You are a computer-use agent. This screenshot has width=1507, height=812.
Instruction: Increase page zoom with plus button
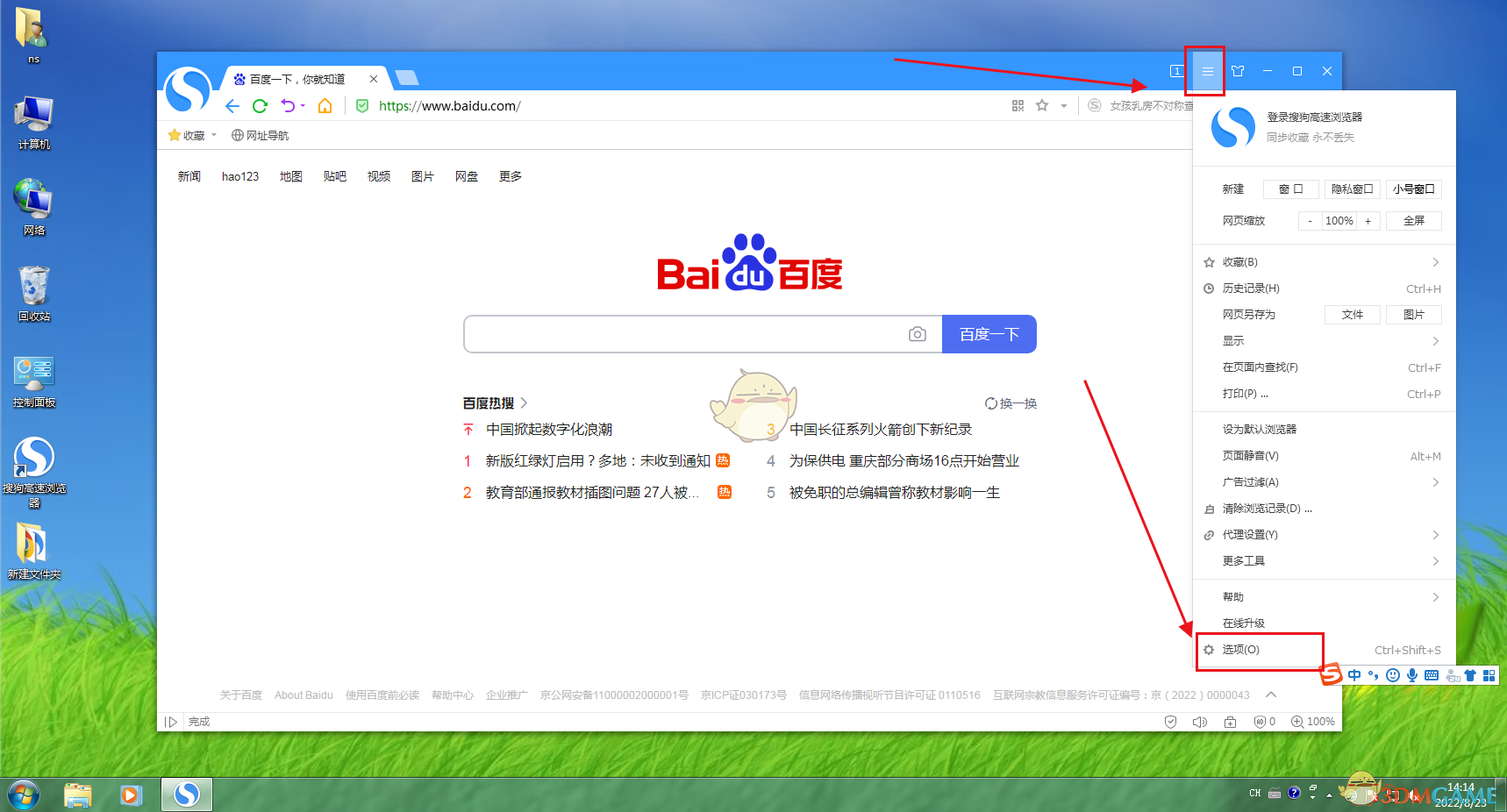1368,221
